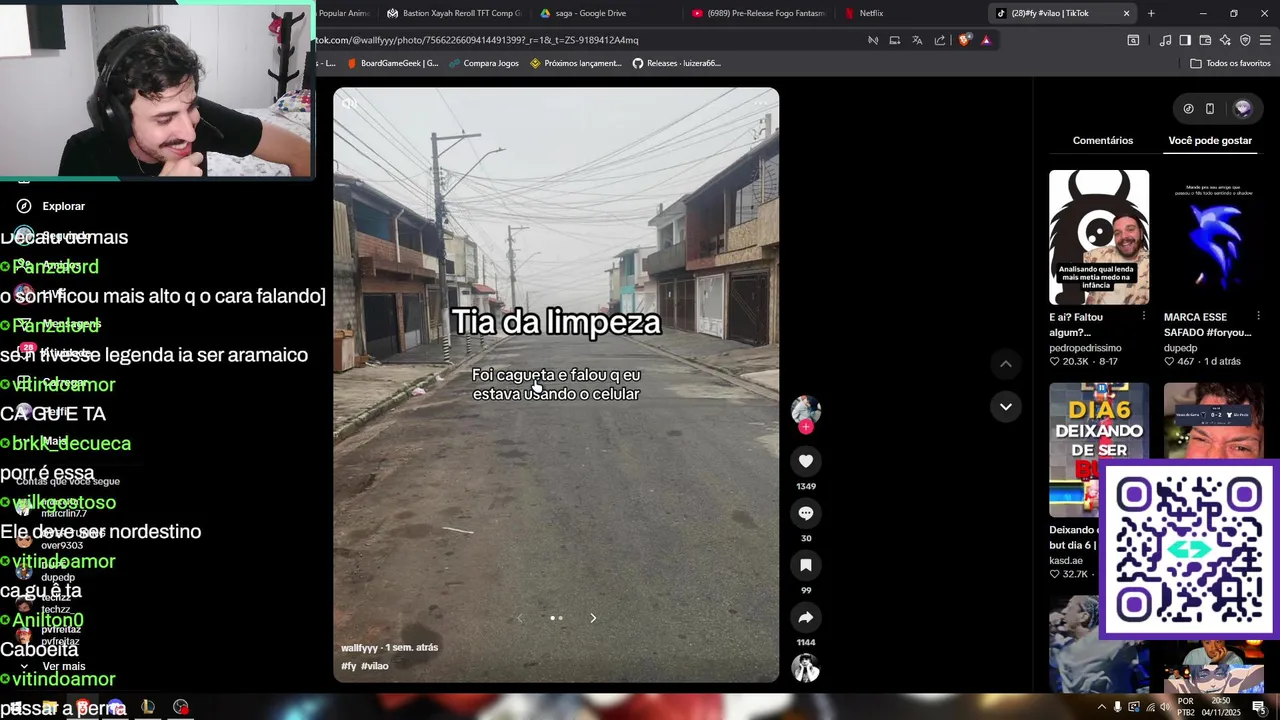Switch to the Pre-Release Fogo Fantasma YouTube tab
1280x720 pixels.
(x=760, y=13)
